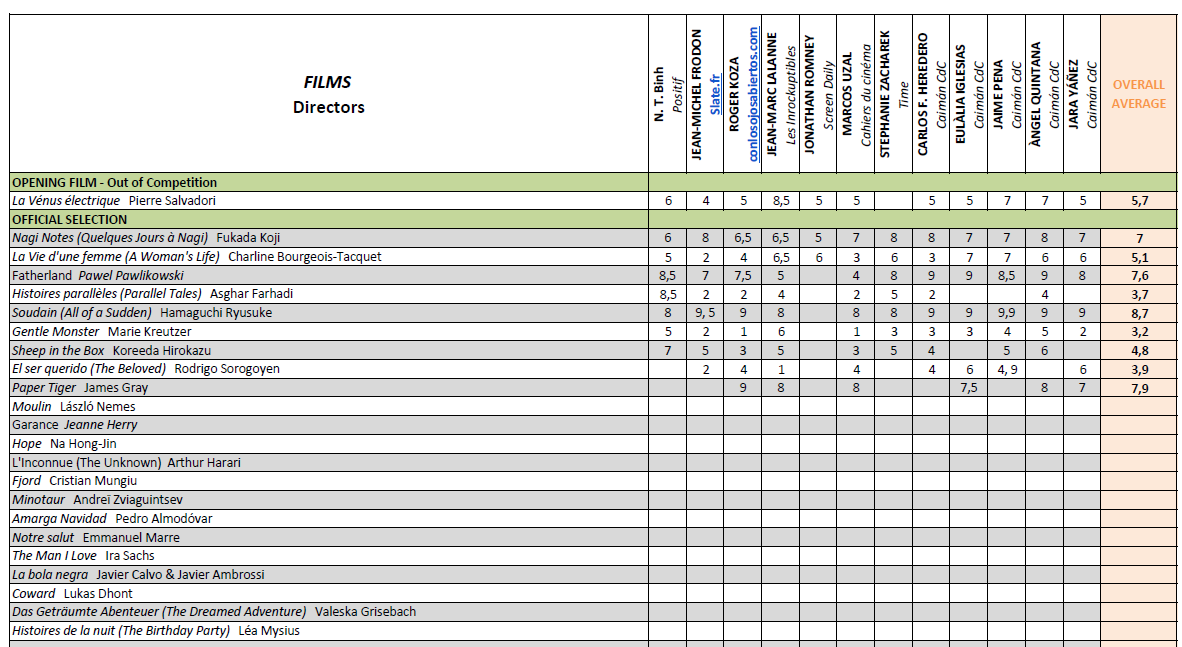Select the MARCOS UZAL column header
The image size is (1182, 647).
[x=856, y=94]
